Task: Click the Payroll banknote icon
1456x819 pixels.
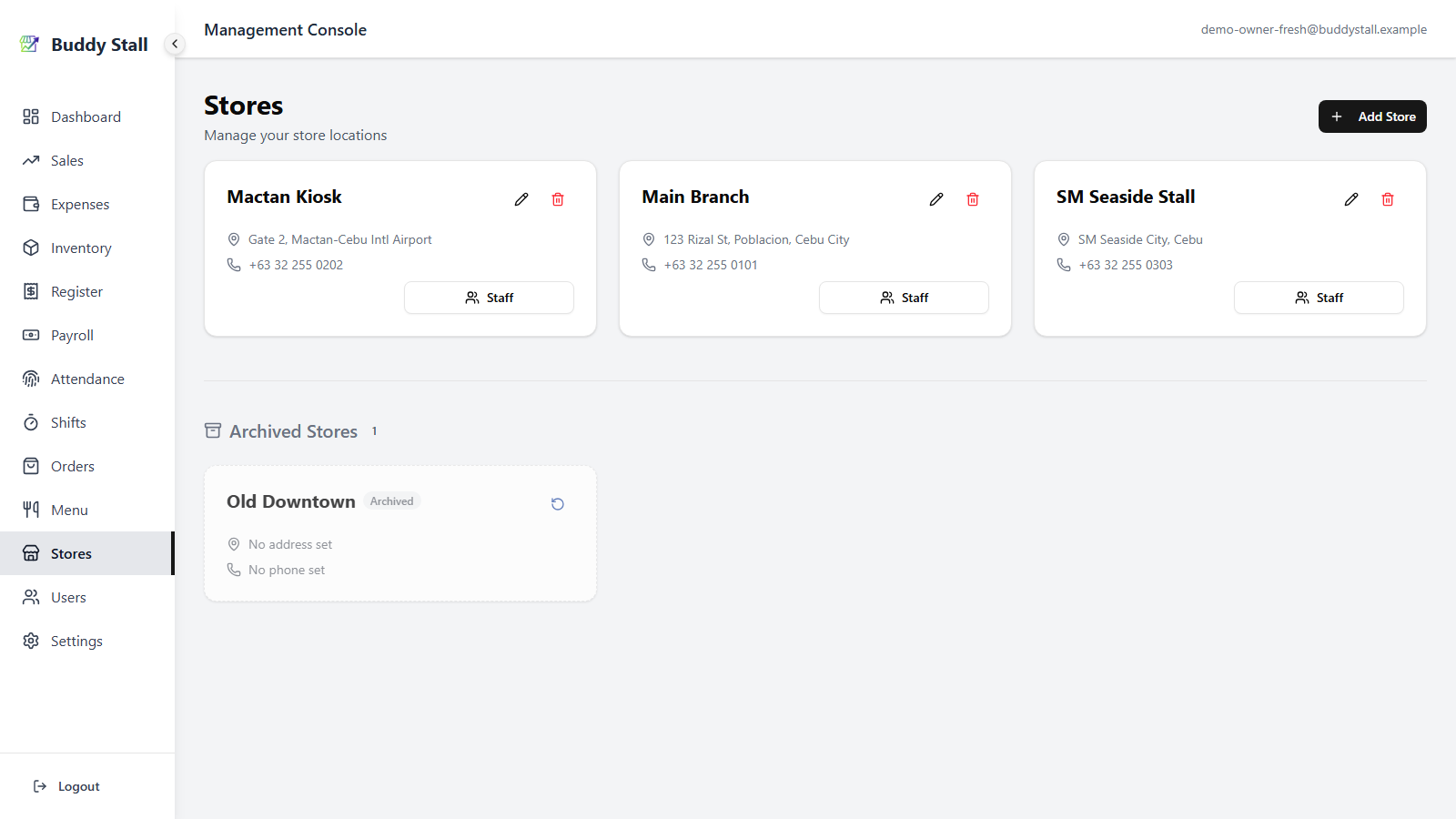Action: [x=31, y=335]
